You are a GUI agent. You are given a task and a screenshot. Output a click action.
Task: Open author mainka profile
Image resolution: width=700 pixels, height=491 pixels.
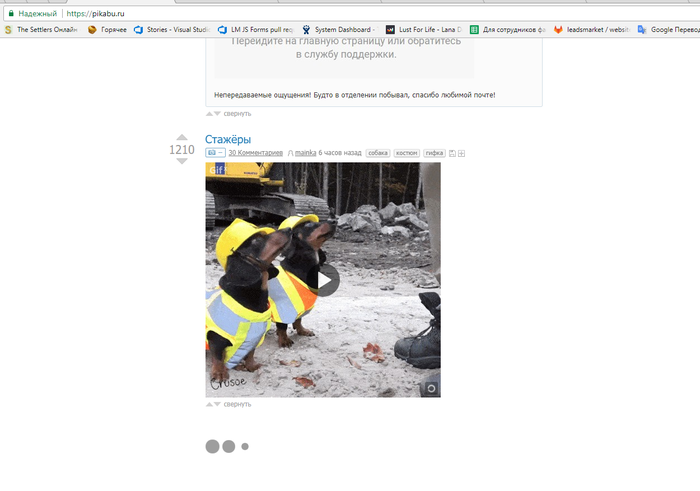tap(305, 153)
